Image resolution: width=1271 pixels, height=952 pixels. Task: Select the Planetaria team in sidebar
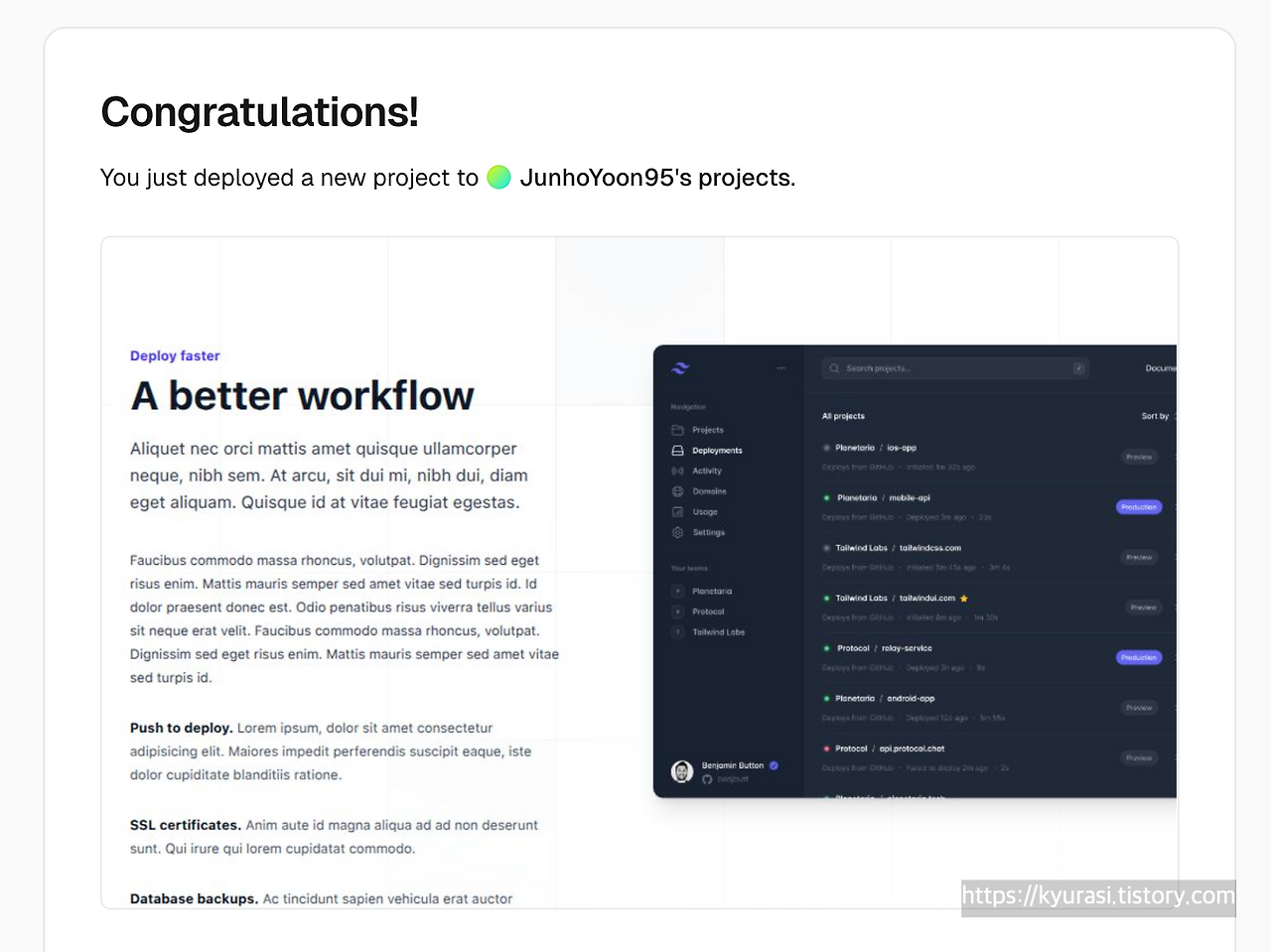711,592
